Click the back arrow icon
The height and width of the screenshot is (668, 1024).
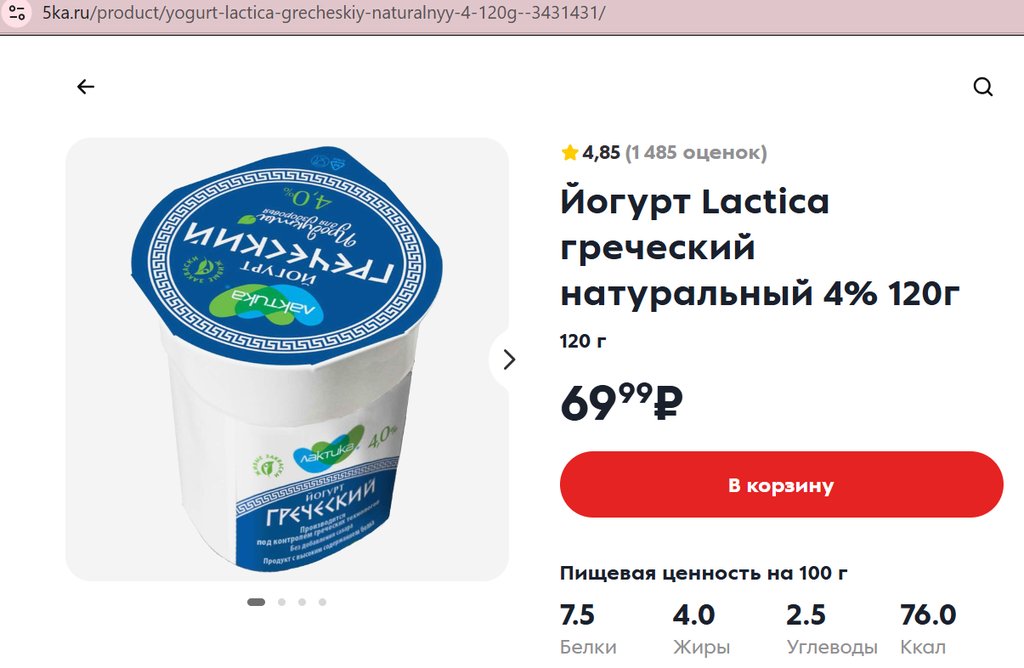click(86, 87)
